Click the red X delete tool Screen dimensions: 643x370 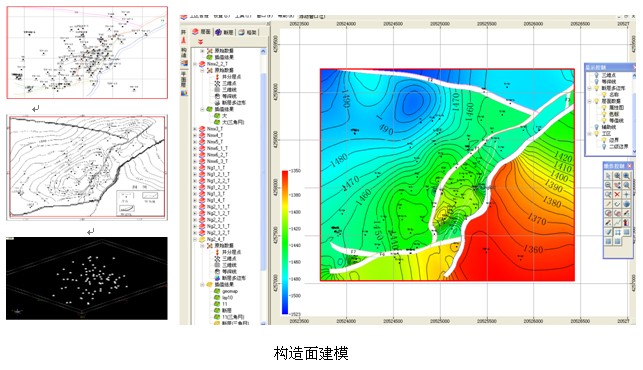(x=617, y=194)
